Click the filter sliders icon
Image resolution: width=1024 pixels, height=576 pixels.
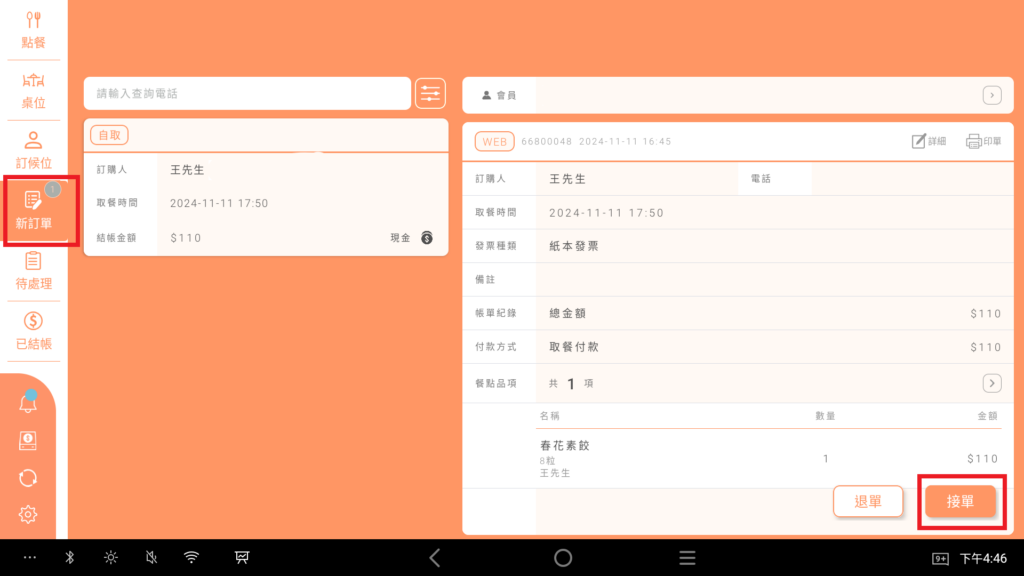point(430,93)
